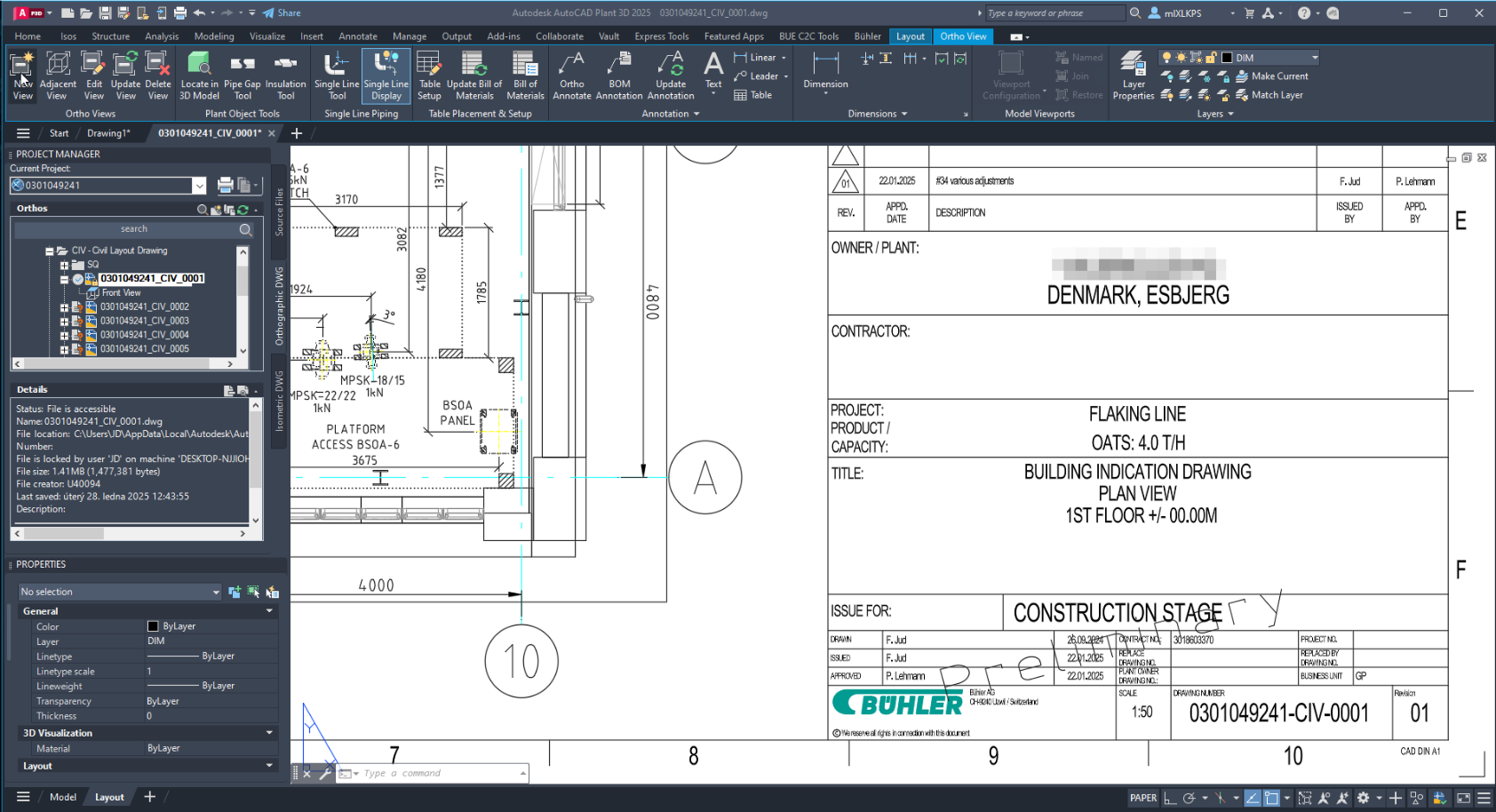Click the Update Annotation tool
Image resolution: width=1496 pixels, height=812 pixels.
tap(671, 76)
